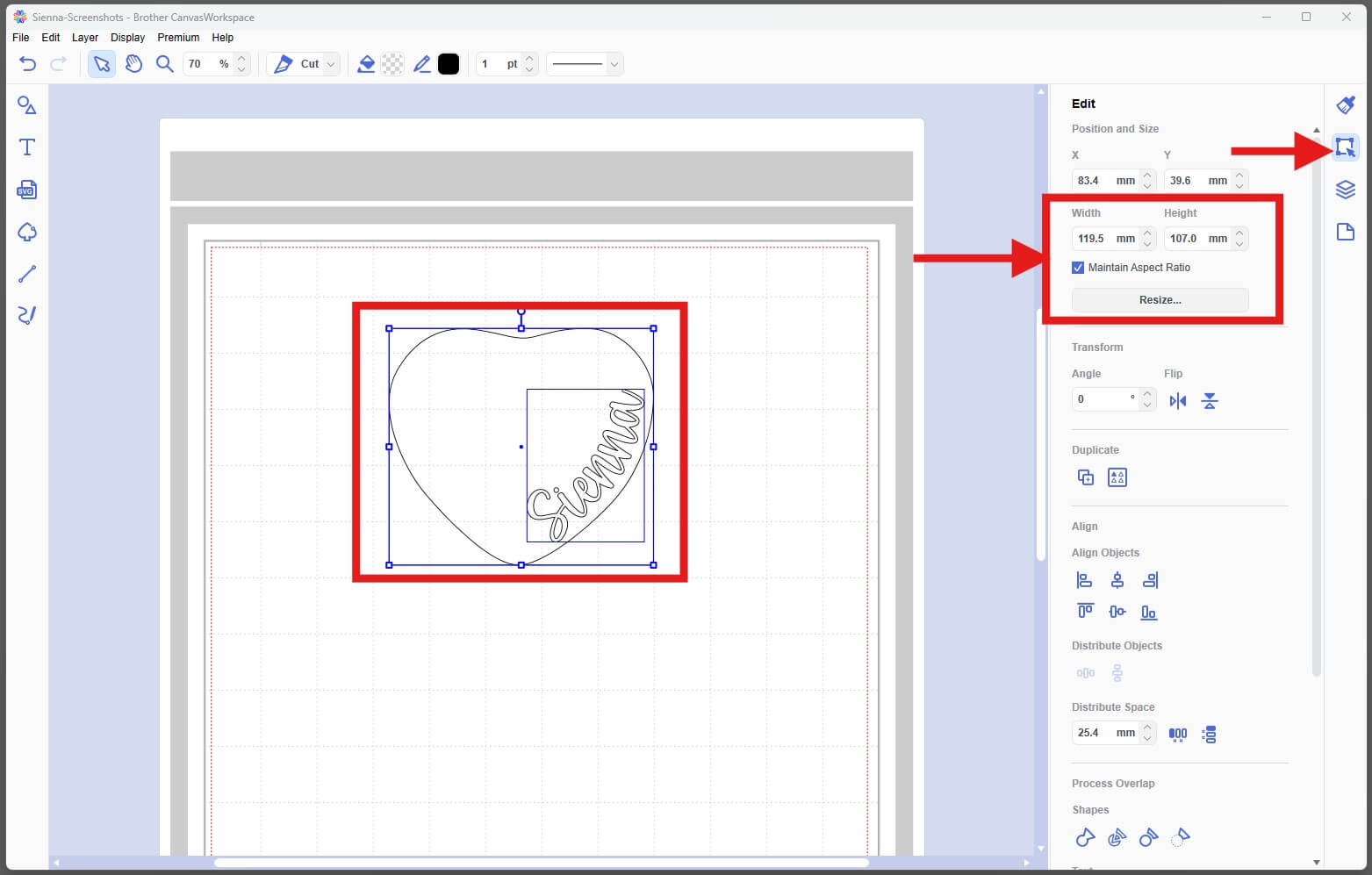Select the fill bucket color icon
This screenshot has width=1372, height=875.
point(366,63)
